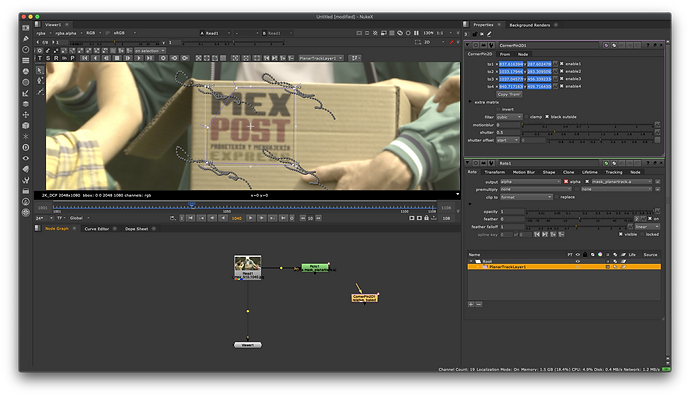Screen dimensions: 690x397
Task: Open the Time nodes clock icon
Action: 26,50
